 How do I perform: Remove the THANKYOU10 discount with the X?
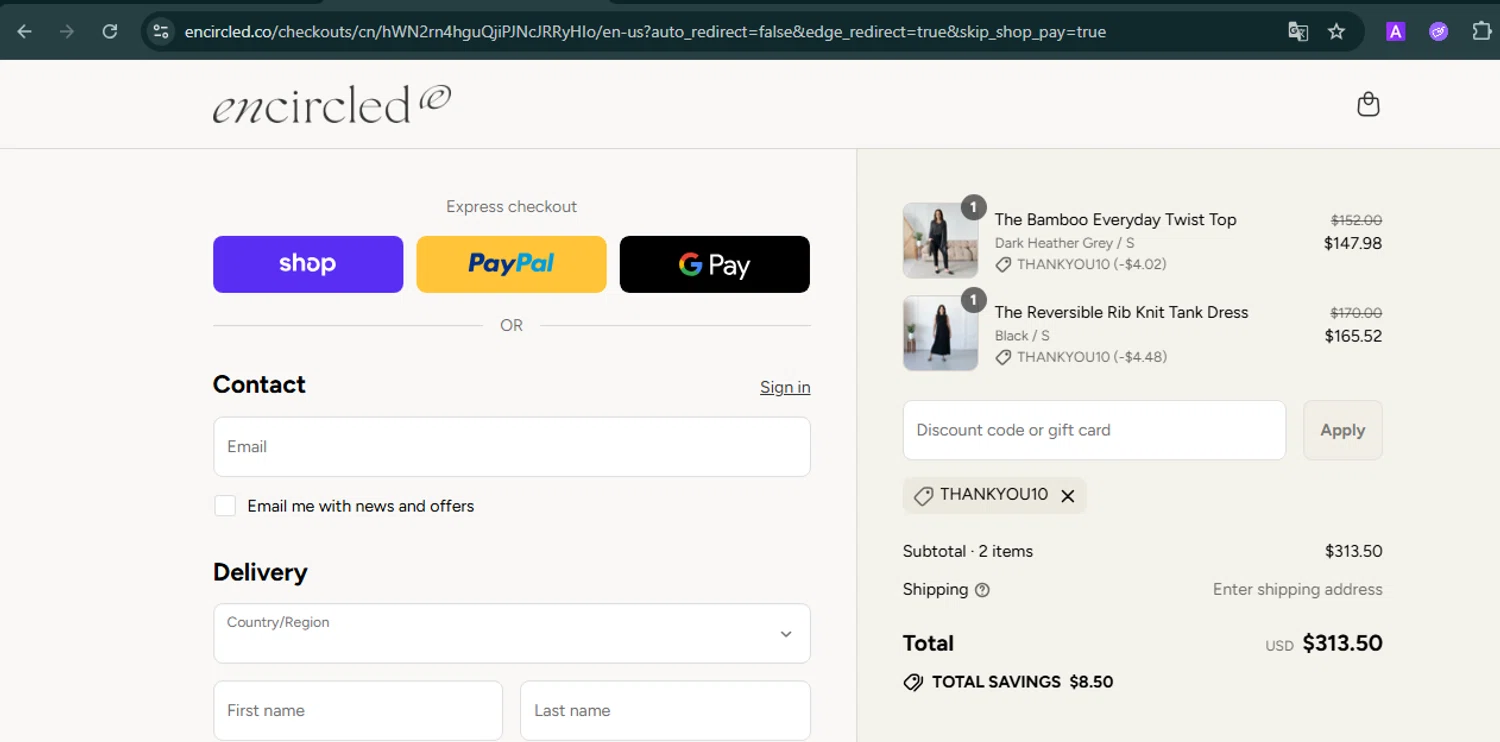click(1068, 496)
